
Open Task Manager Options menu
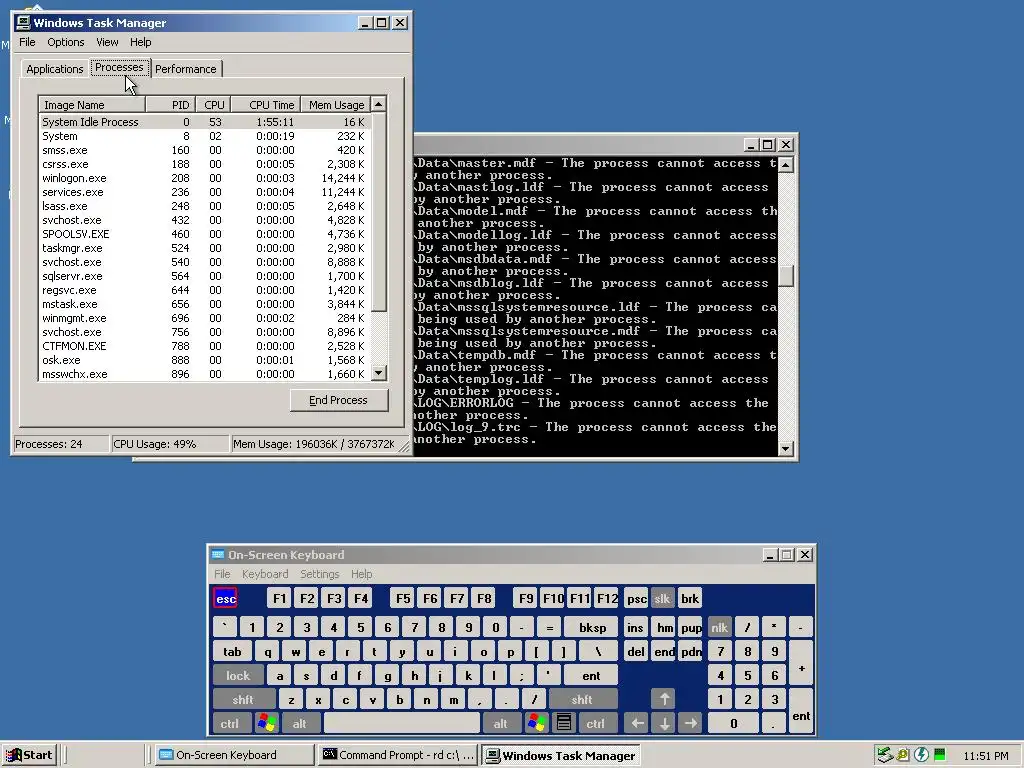[x=65, y=42]
